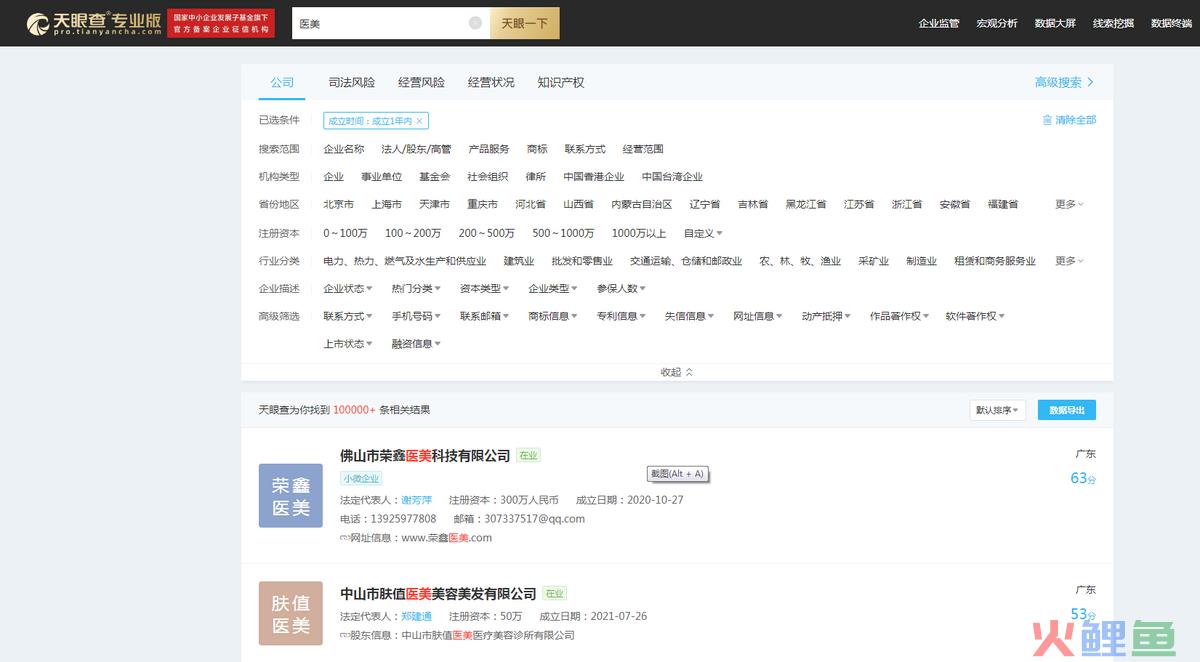This screenshot has width=1200, height=662.
Task: Switch to the 知识产权 tab
Action: [x=560, y=82]
